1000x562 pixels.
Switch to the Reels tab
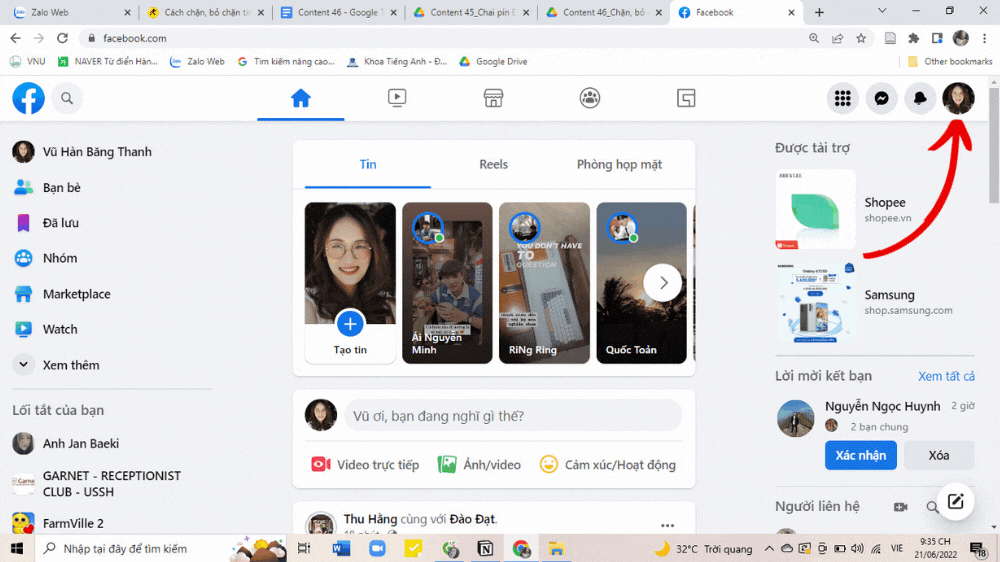point(493,164)
